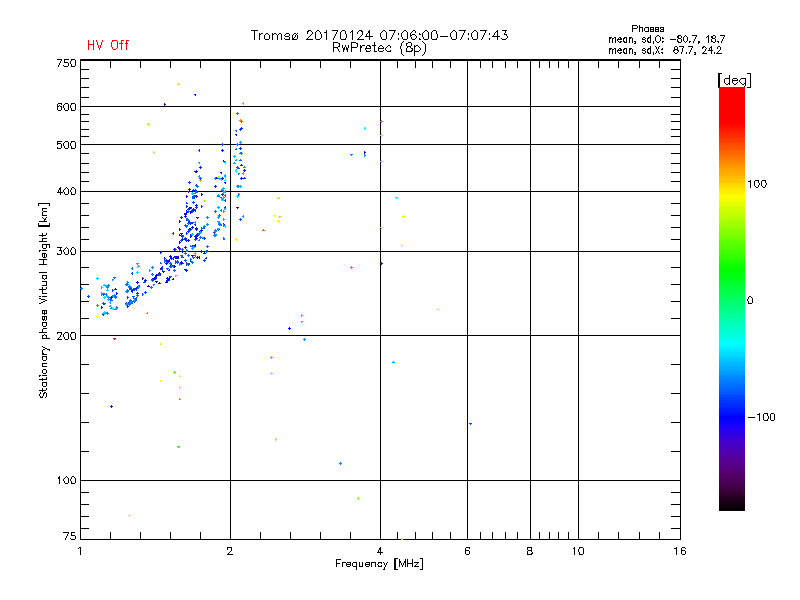Viewport: 800px width, 600px height.
Task: Click the 750 tick on height axis
Action: coord(66,63)
